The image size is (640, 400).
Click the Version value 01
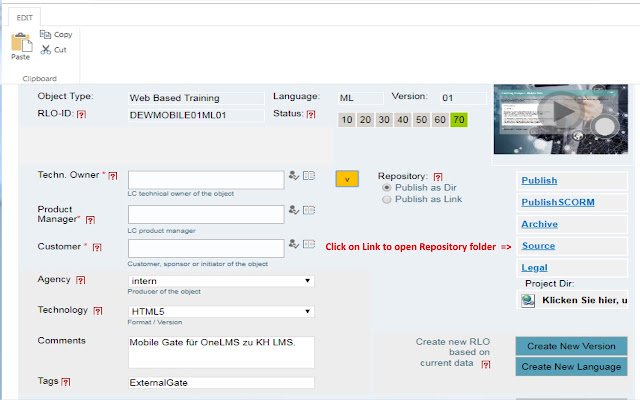coord(464,98)
